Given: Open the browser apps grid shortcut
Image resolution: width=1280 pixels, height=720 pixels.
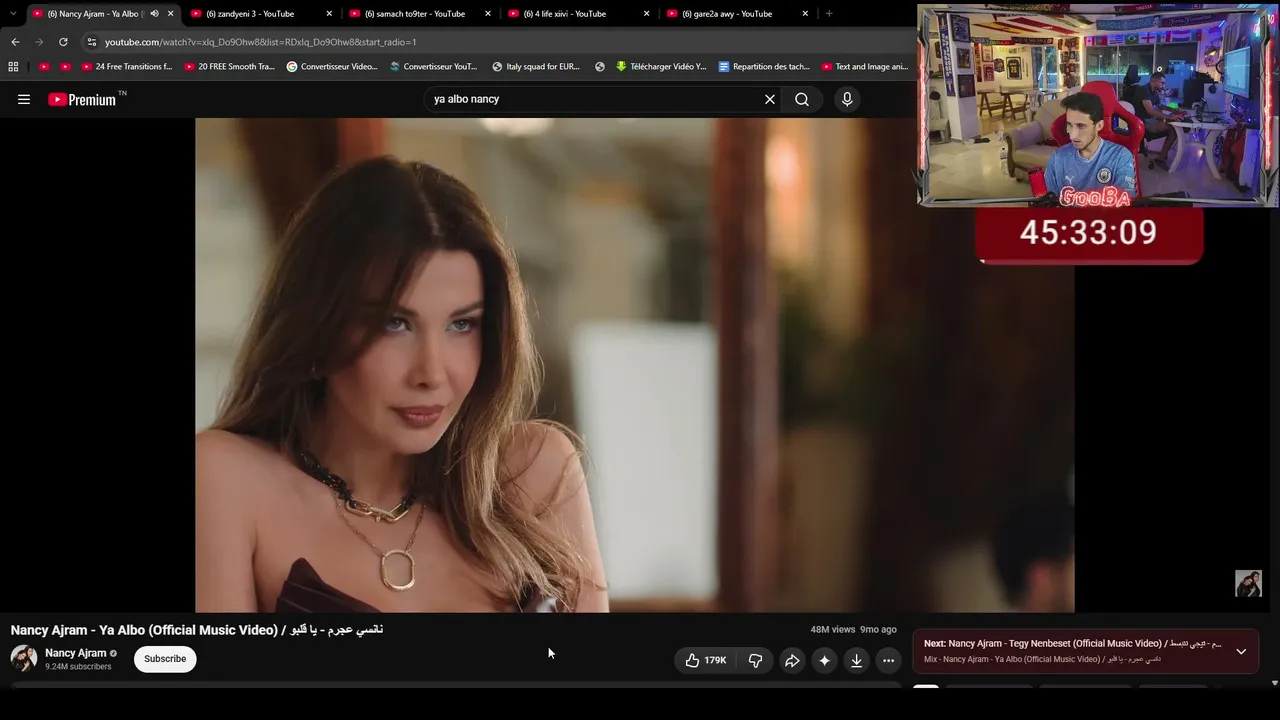Looking at the screenshot, I should click(13, 67).
